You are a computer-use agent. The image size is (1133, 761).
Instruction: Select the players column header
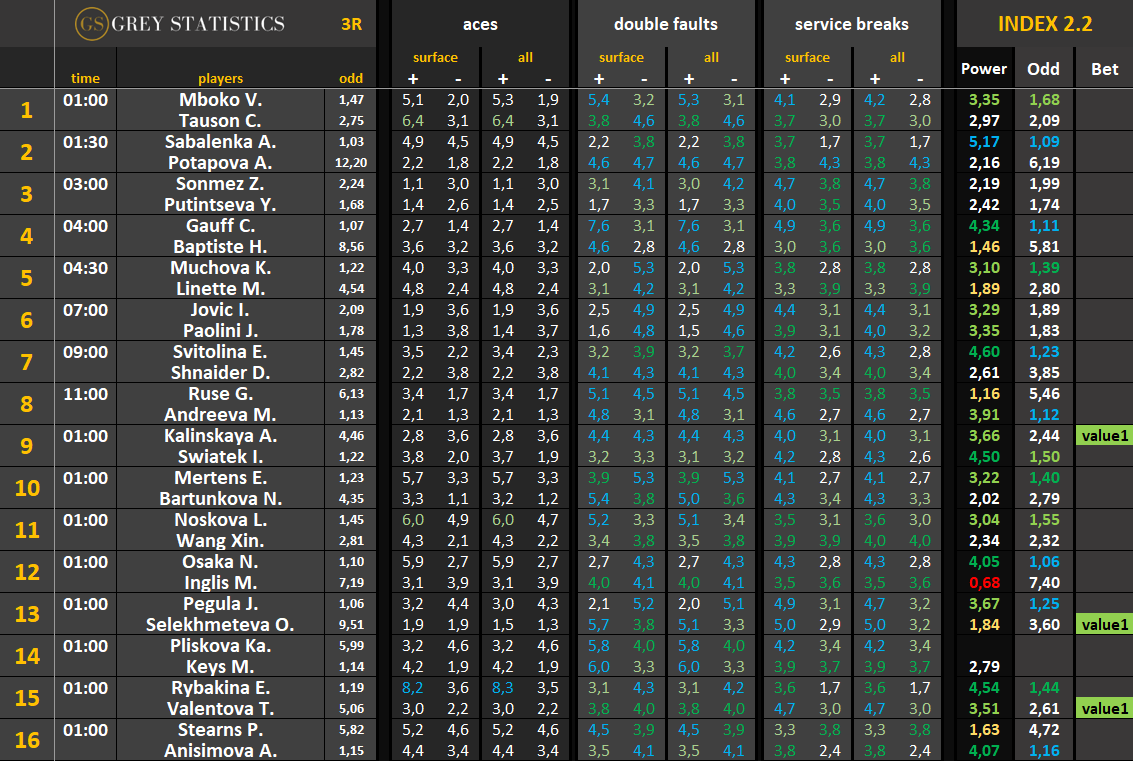click(x=220, y=78)
